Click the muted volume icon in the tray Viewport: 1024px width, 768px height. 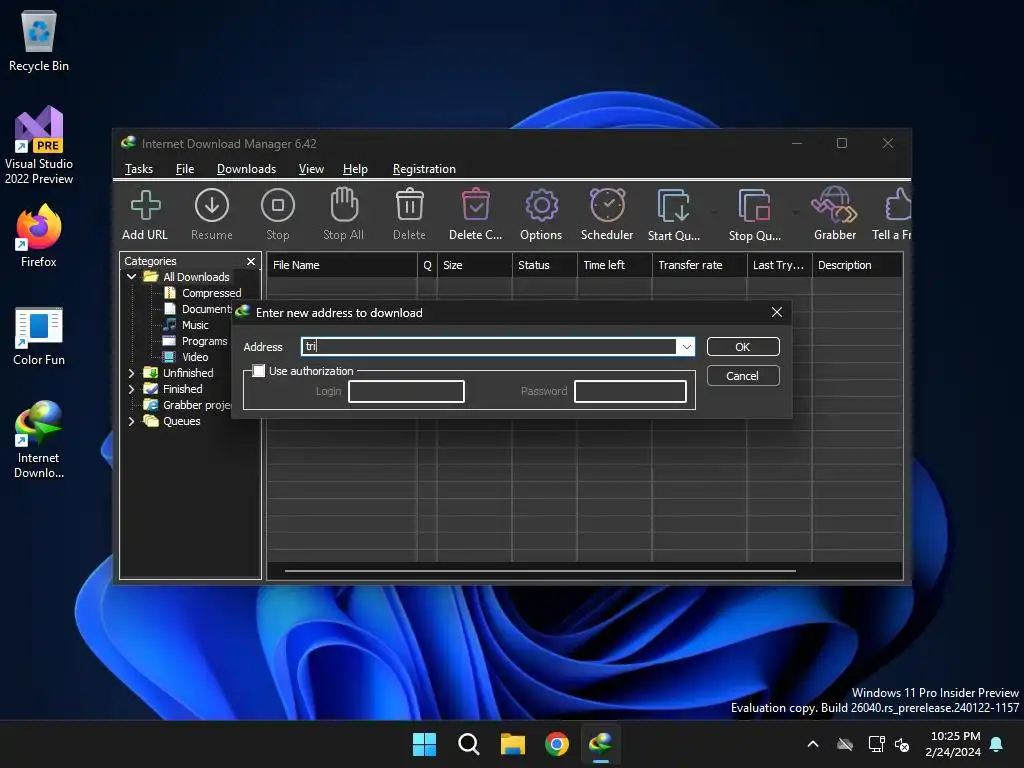(902, 744)
